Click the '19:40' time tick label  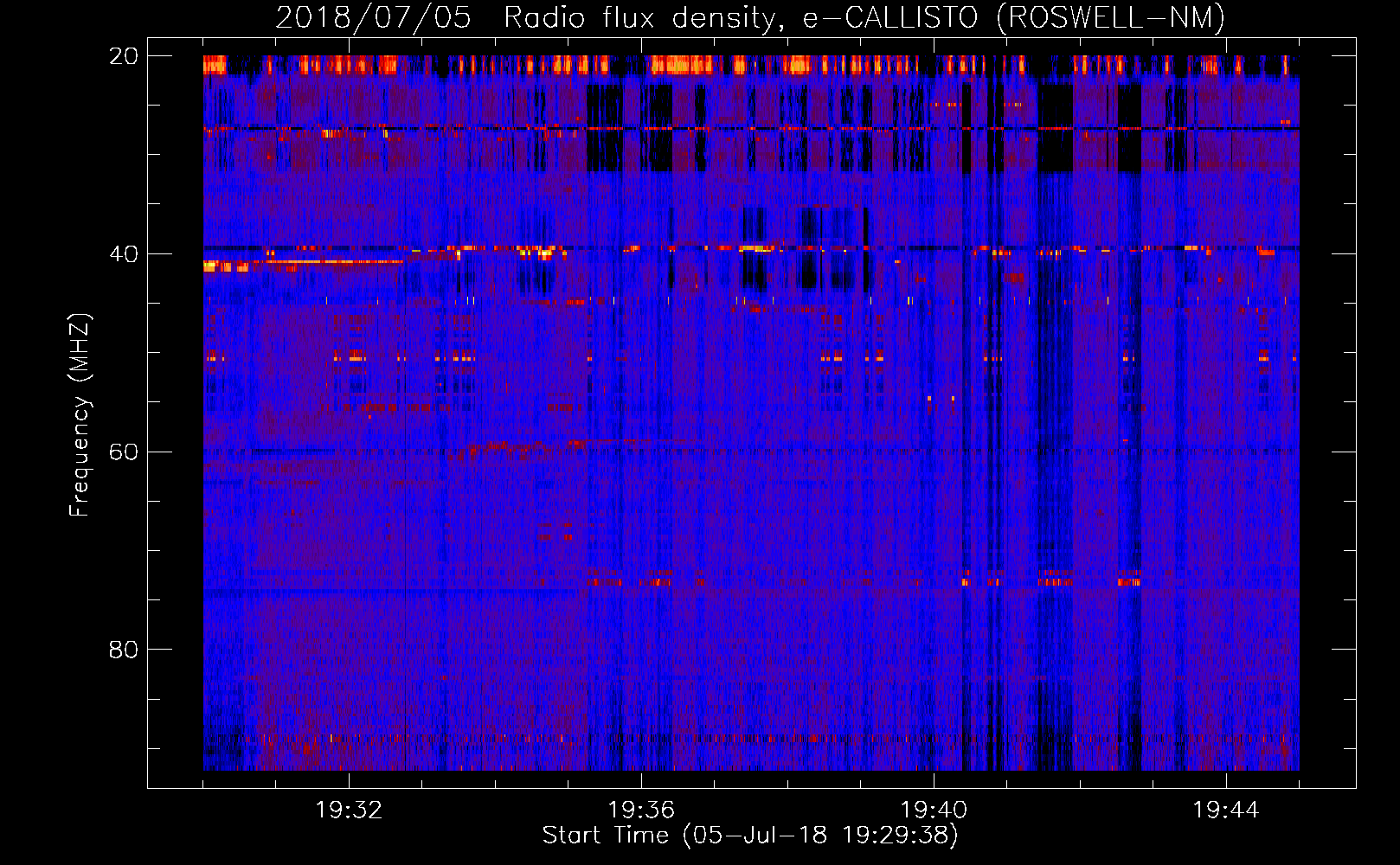click(x=934, y=811)
